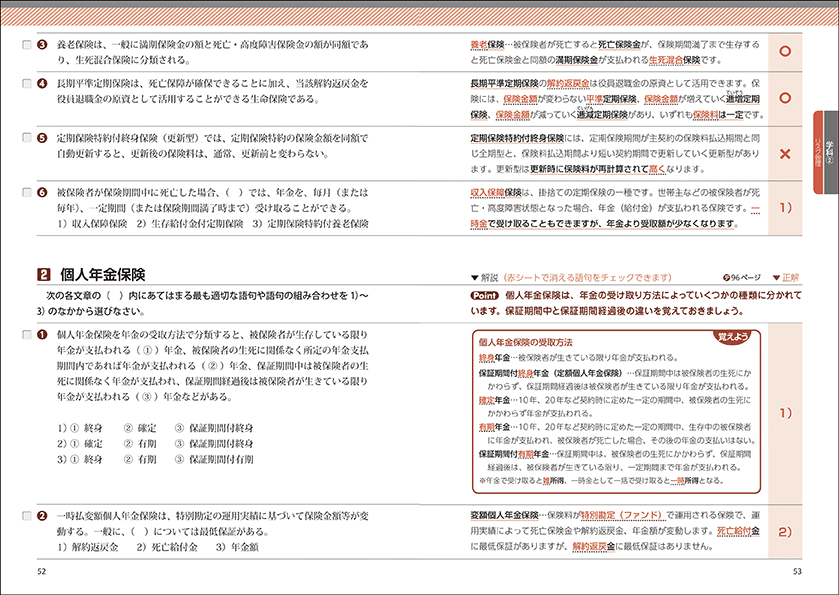Check the box for 個人年金保険 question 1
Screen dimensions: 839x595
pos(27,335)
